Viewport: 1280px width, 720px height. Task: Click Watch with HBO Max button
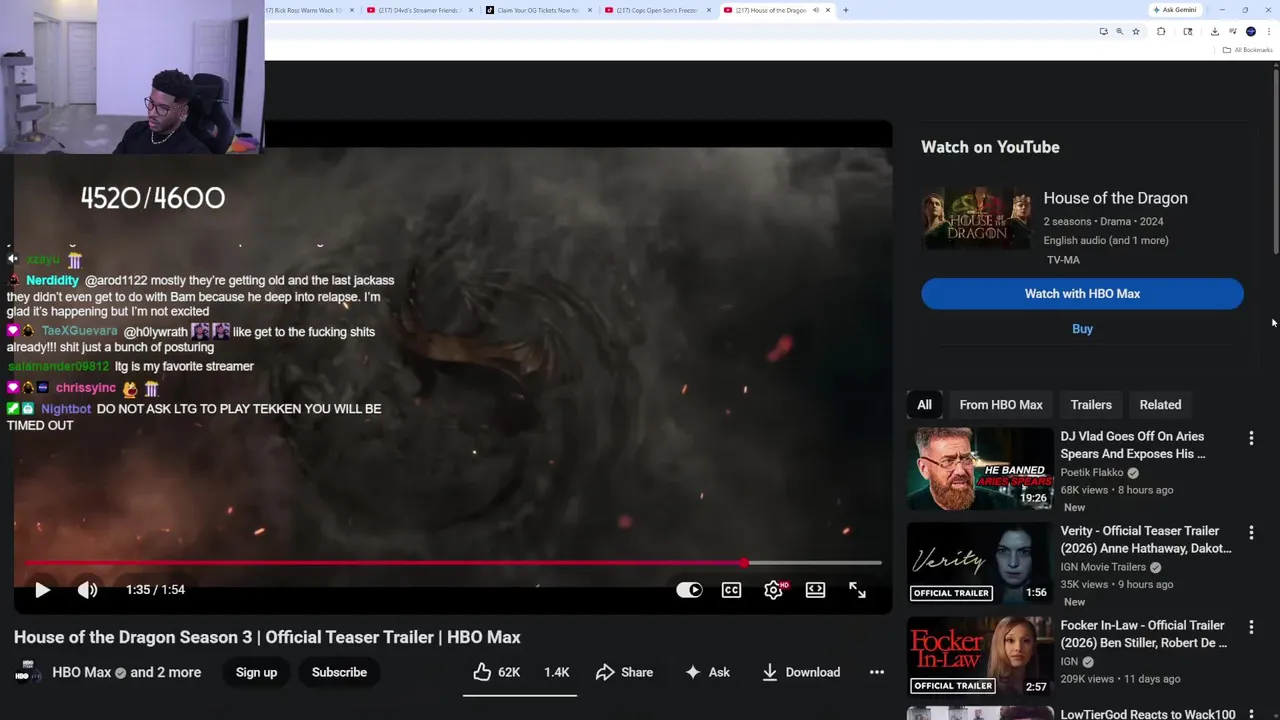pyautogui.click(x=1082, y=294)
